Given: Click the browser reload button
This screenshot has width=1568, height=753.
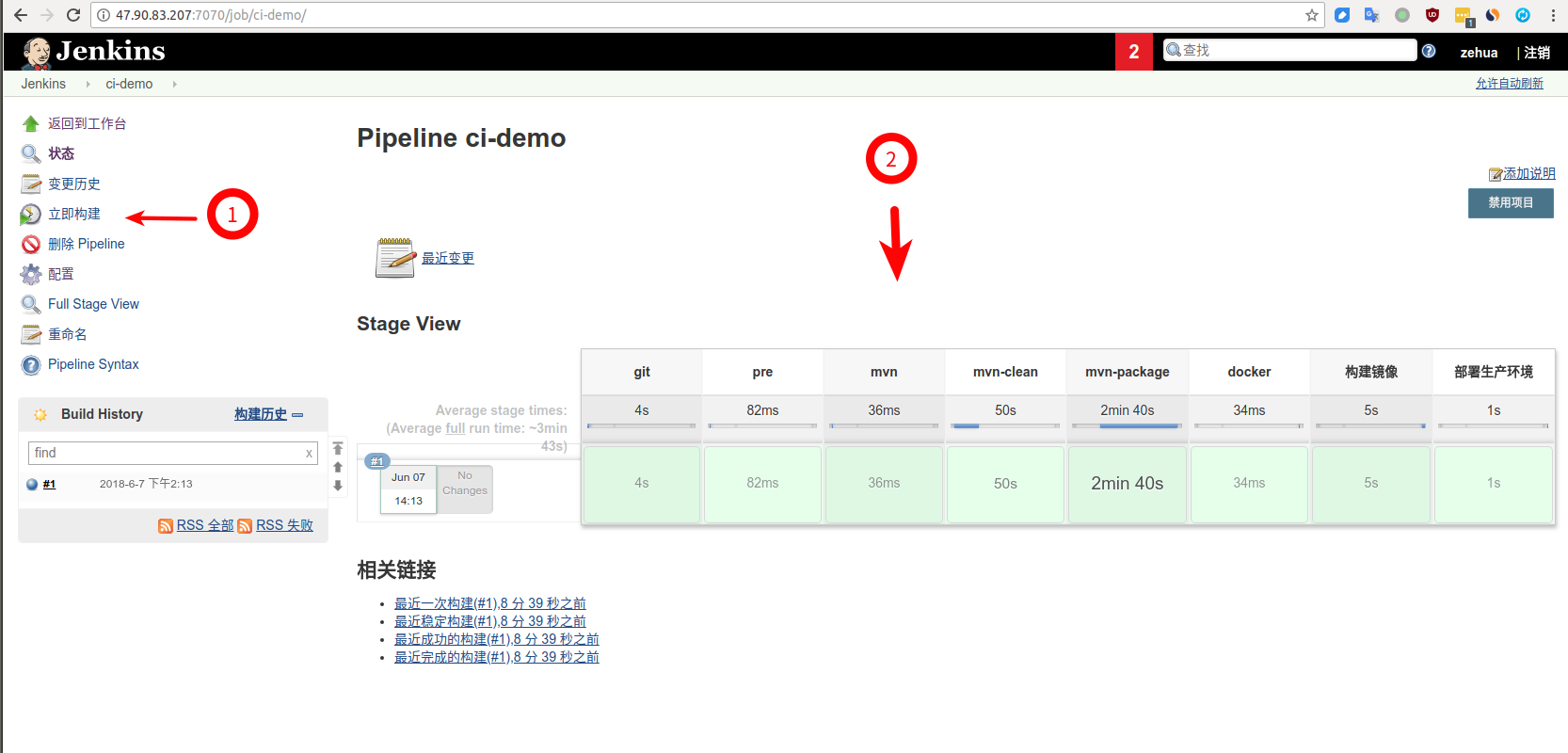Looking at the screenshot, I should click(73, 15).
